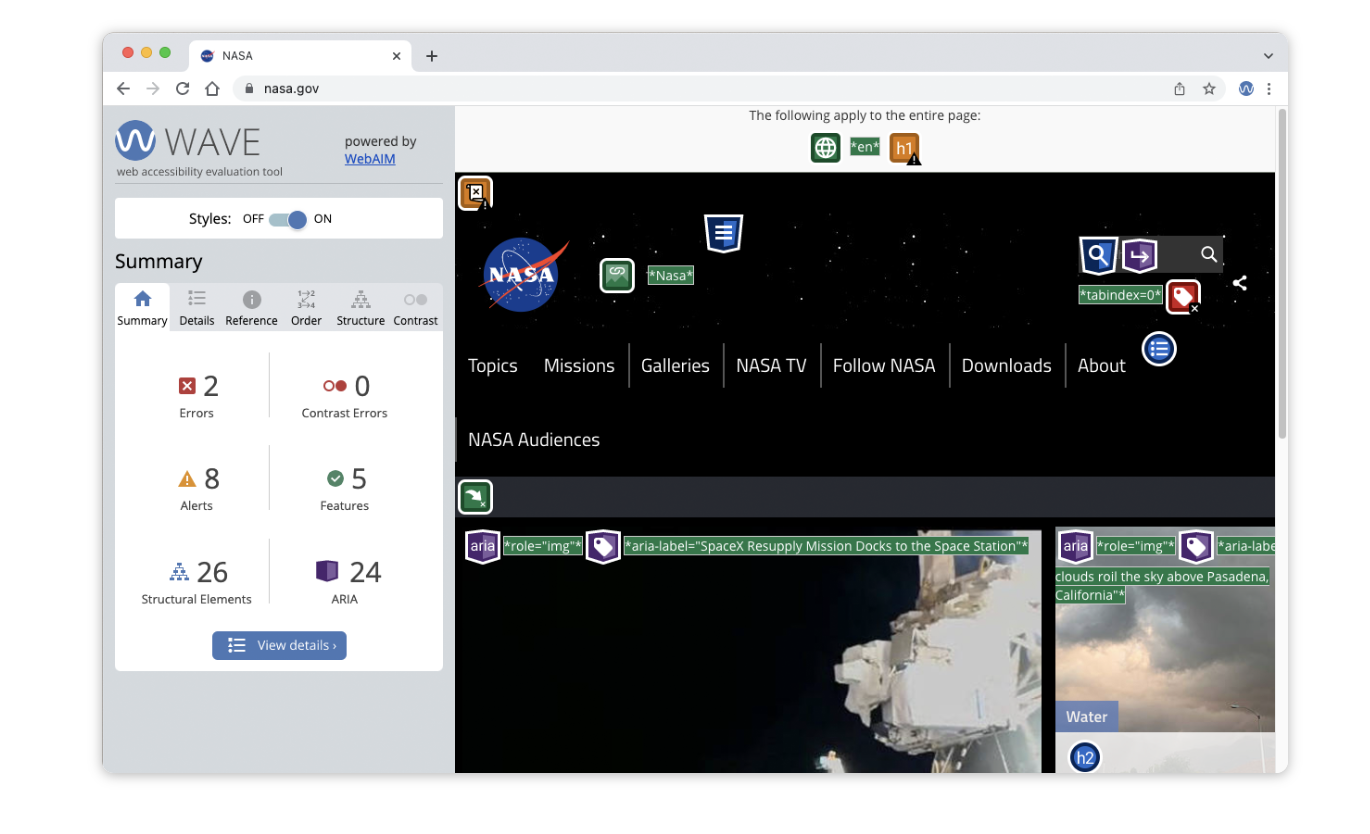Open the Structure tab
The image size is (1370, 834).
361,308
